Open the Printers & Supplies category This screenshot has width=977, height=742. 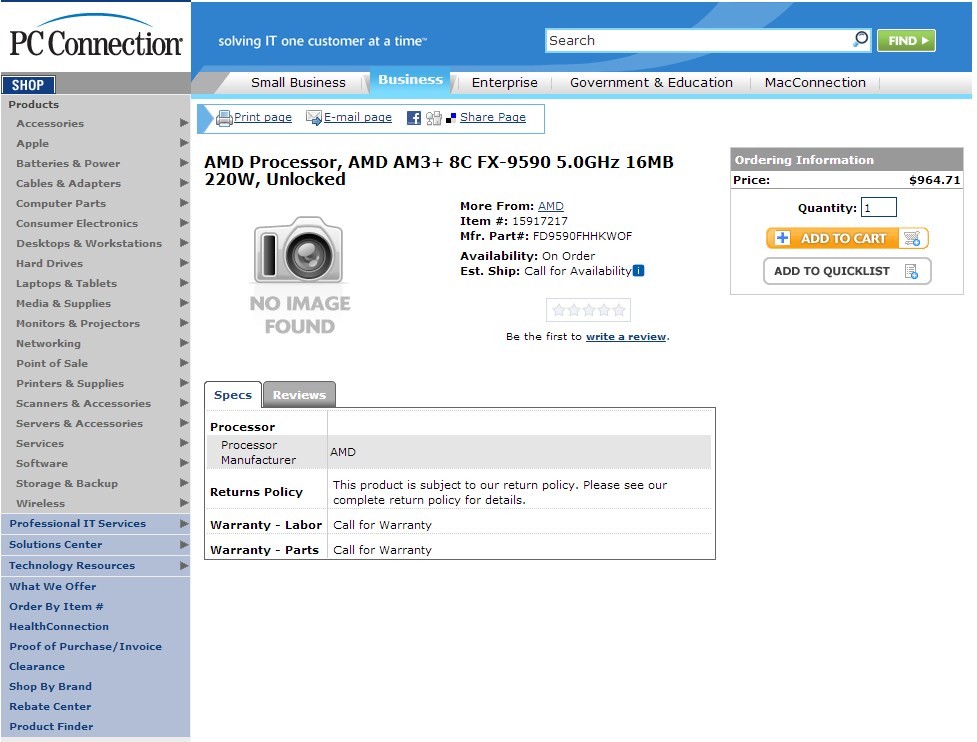[70, 383]
